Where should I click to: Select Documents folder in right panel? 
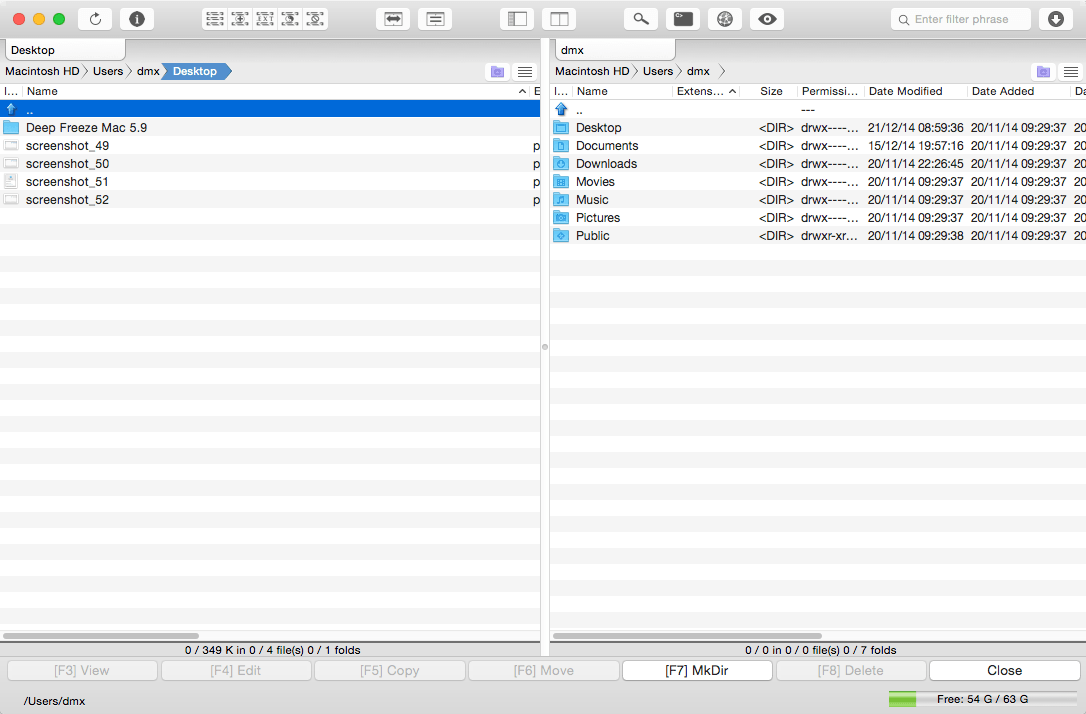(x=818, y=145)
